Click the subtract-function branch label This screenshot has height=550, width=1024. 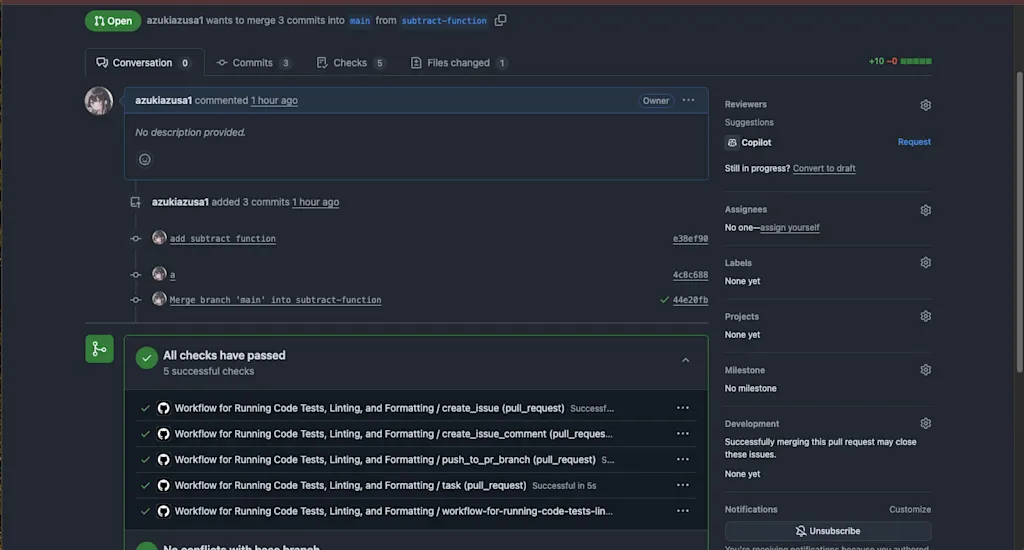(x=444, y=21)
